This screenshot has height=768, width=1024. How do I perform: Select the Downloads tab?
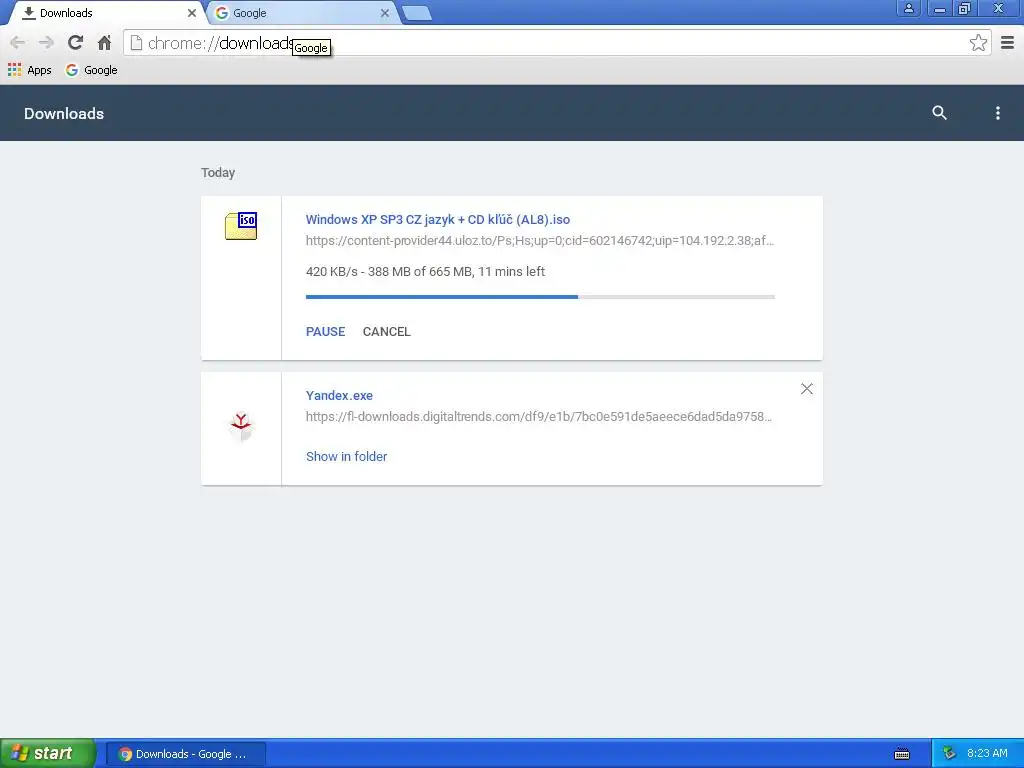(x=108, y=13)
